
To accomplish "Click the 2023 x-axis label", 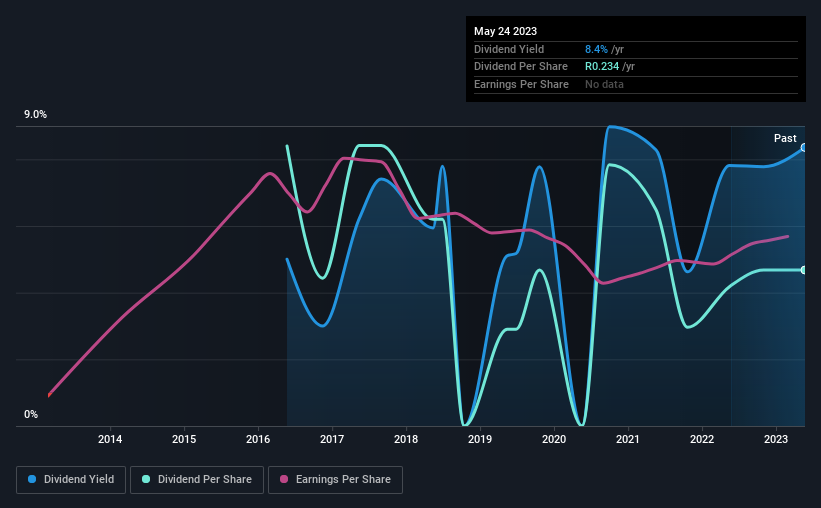I will (776, 439).
